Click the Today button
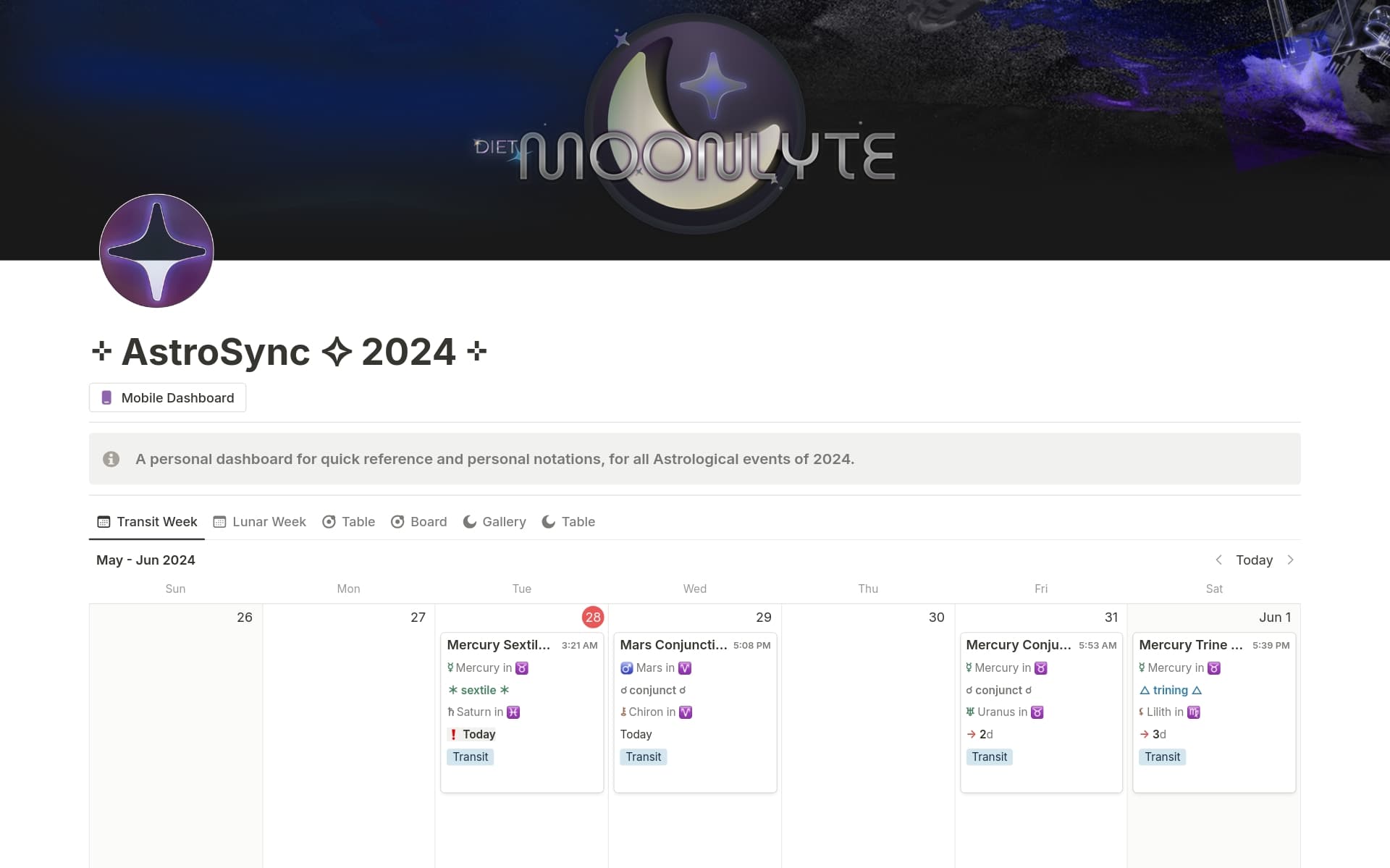The image size is (1390, 868). coord(1254,560)
